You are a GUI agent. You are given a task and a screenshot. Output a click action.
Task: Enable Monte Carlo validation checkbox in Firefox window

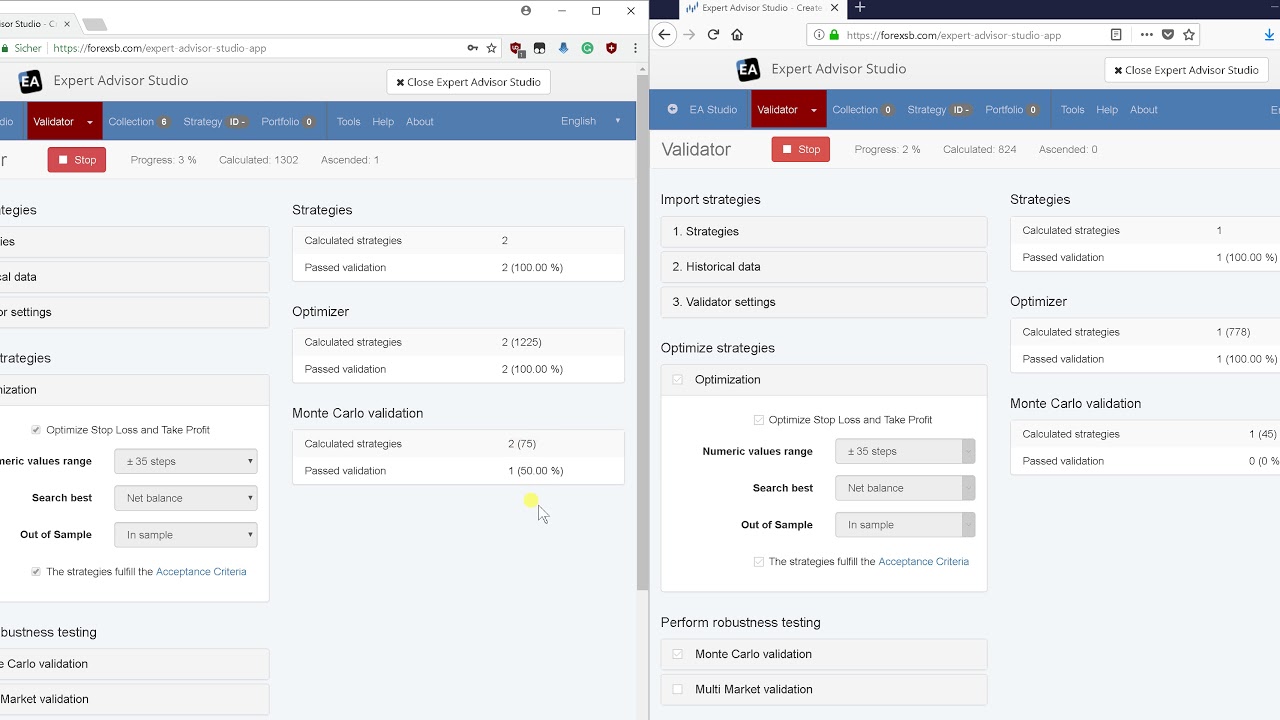[678, 654]
